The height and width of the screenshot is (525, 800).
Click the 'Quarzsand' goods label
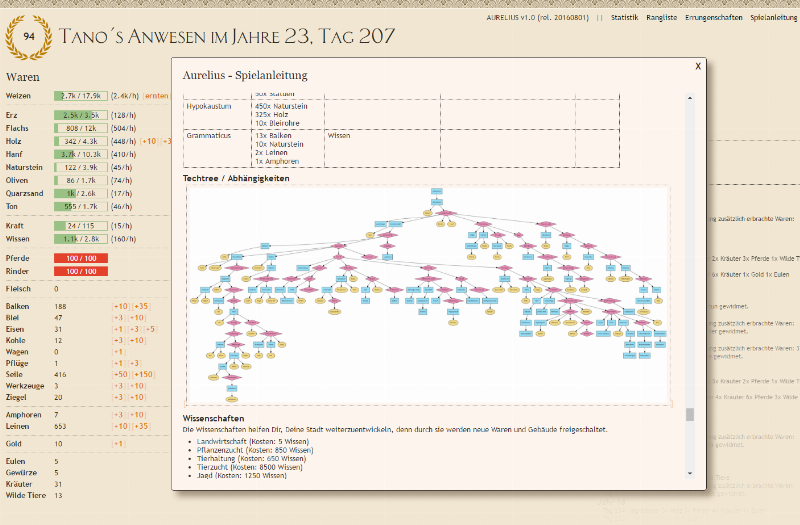(24, 193)
